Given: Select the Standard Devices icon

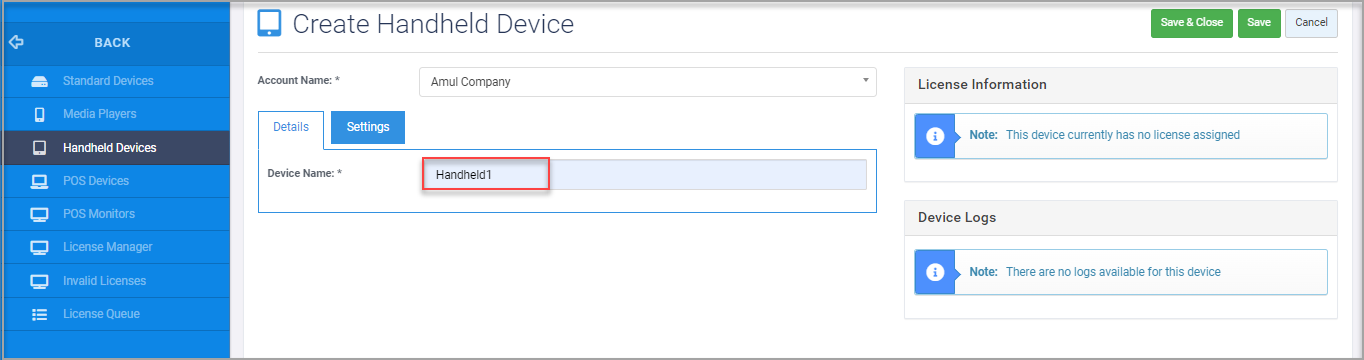Looking at the screenshot, I should tap(40, 81).
